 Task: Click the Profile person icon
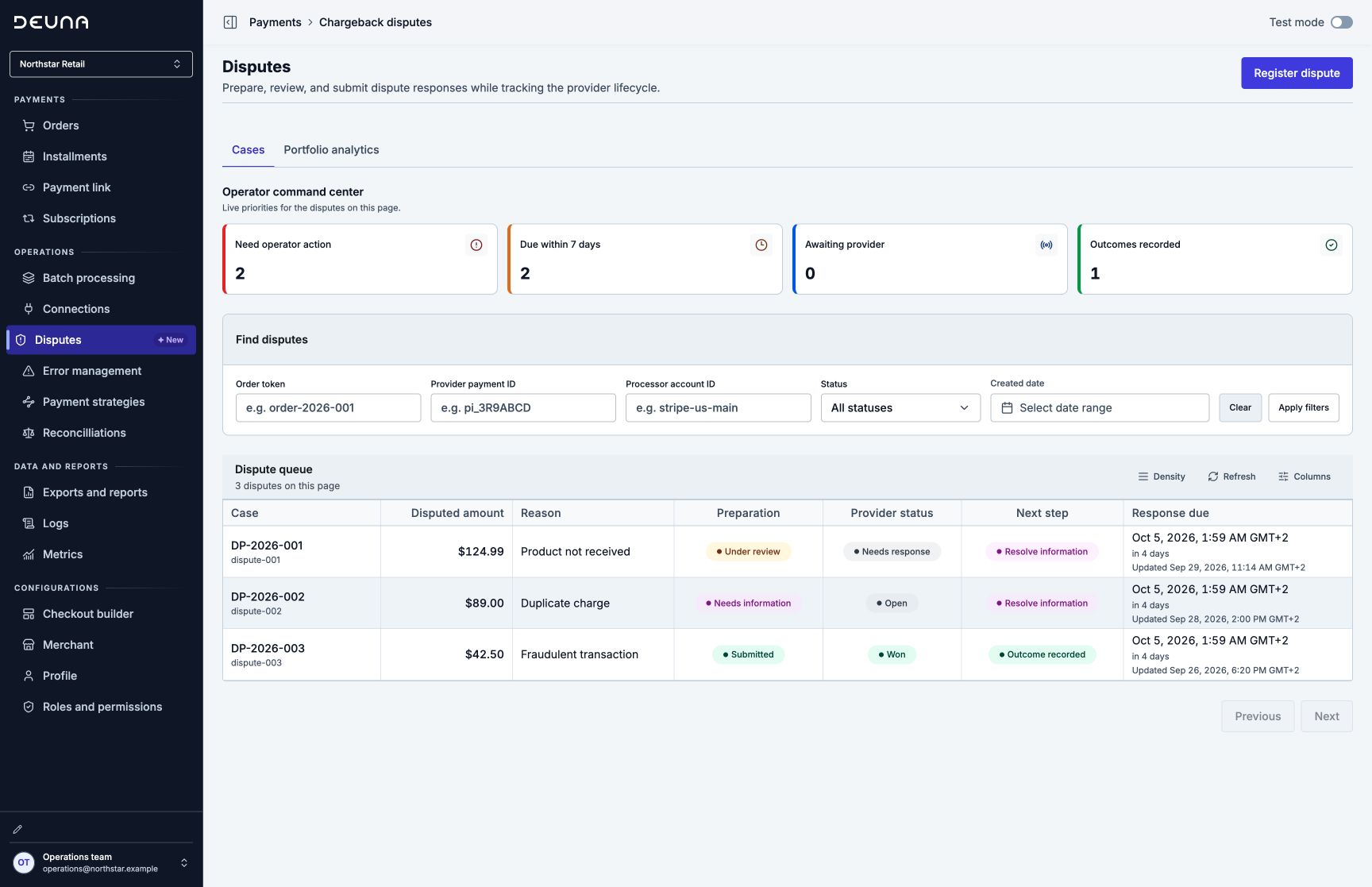(29, 676)
